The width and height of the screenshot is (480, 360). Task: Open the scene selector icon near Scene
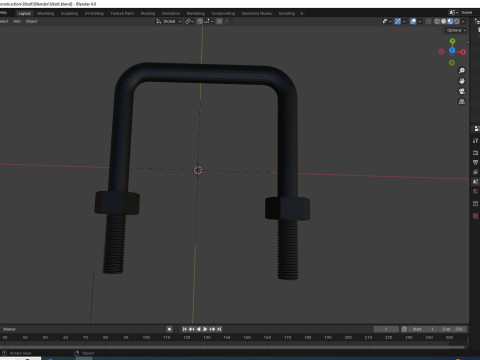coord(453,12)
